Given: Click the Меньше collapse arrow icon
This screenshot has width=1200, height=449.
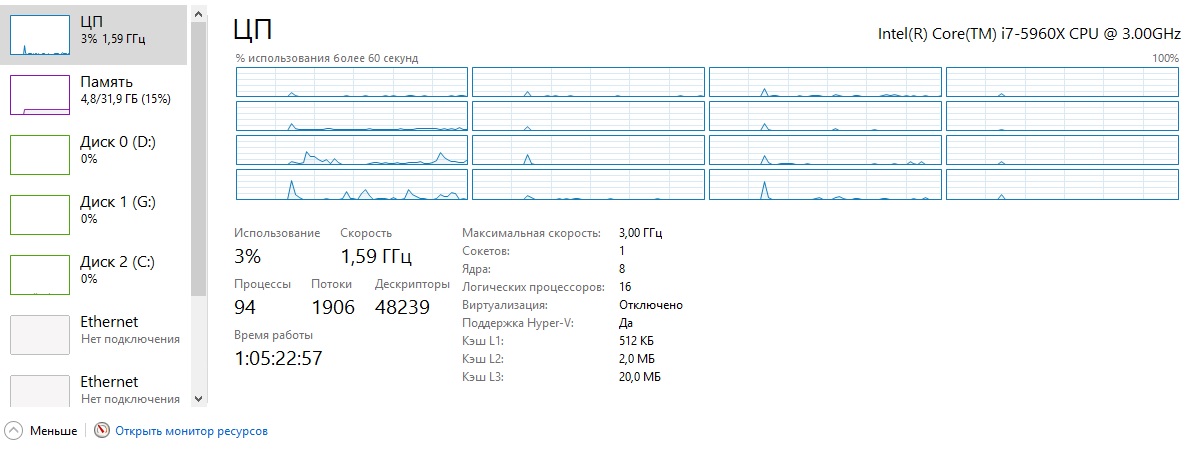Looking at the screenshot, I should [14, 431].
